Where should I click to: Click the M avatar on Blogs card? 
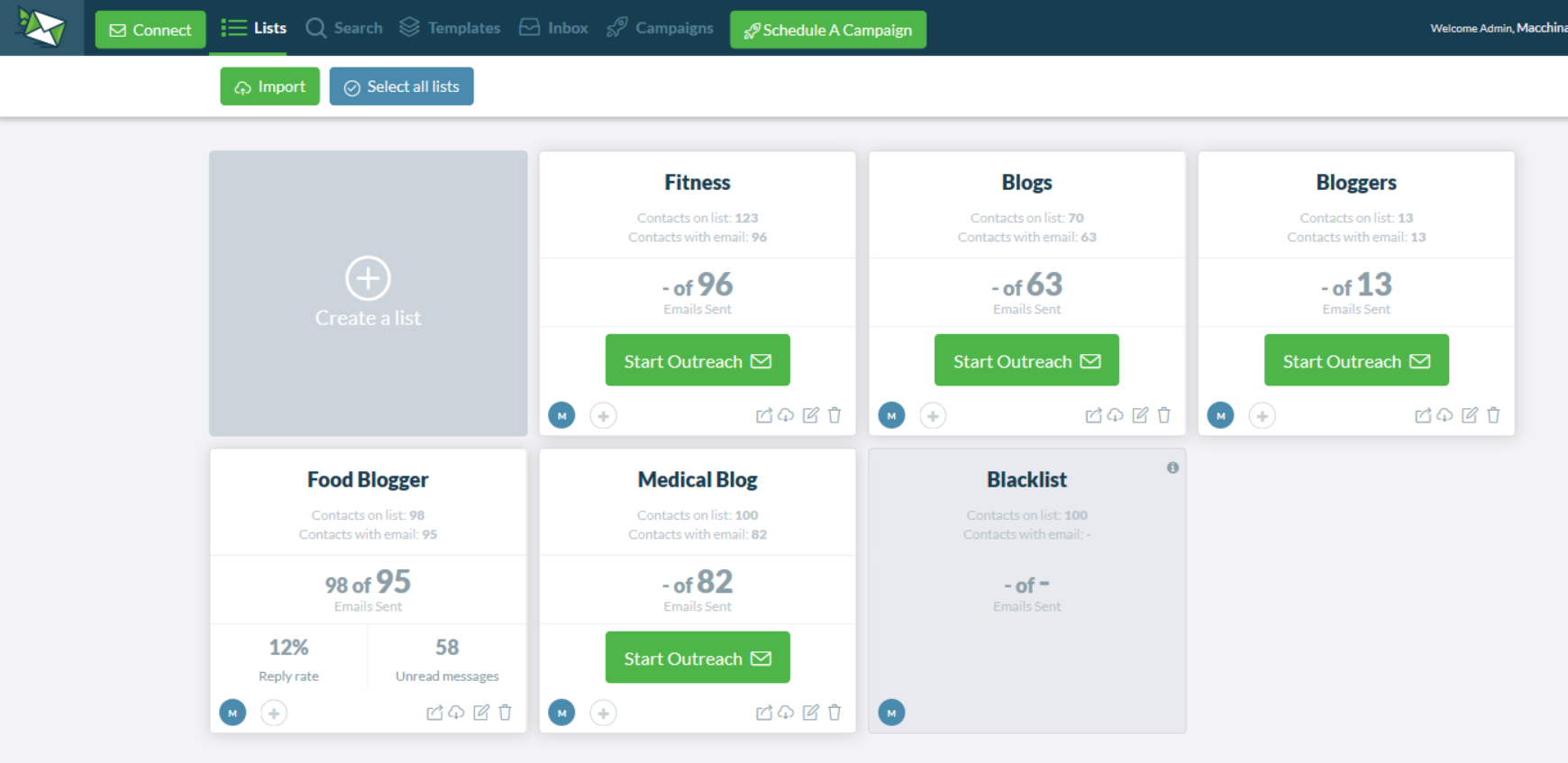891,415
